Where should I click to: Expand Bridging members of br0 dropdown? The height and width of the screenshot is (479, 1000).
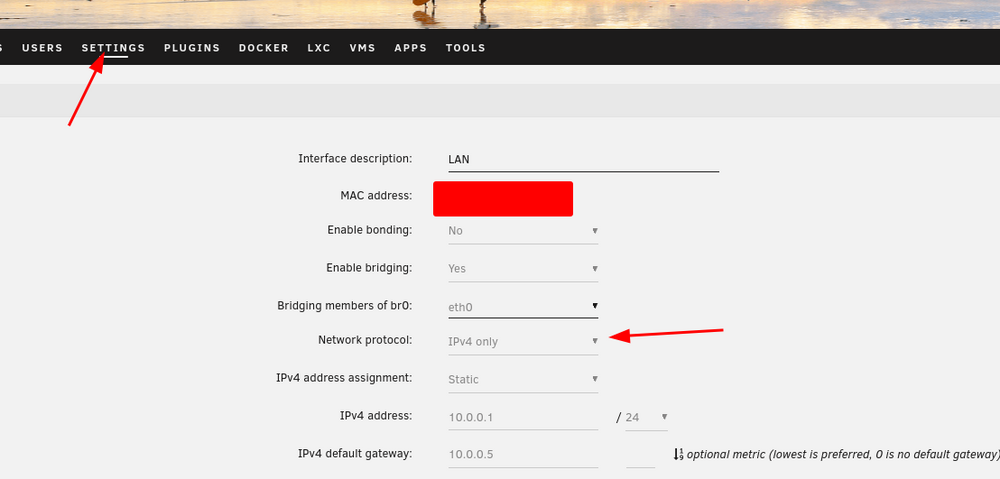point(523,307)
